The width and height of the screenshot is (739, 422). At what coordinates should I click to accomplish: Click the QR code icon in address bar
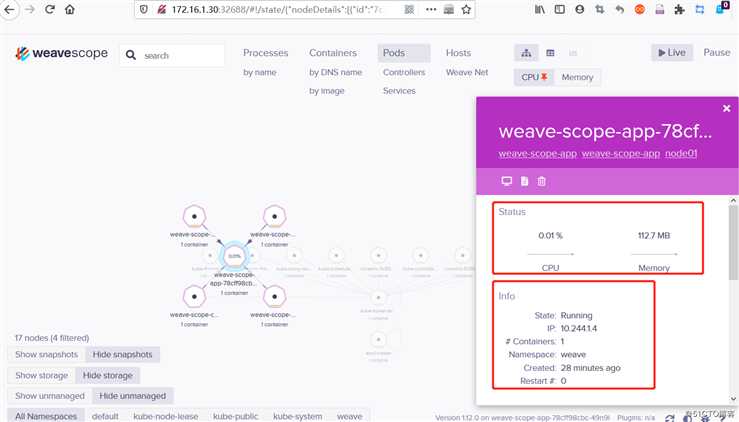[409, 9]
